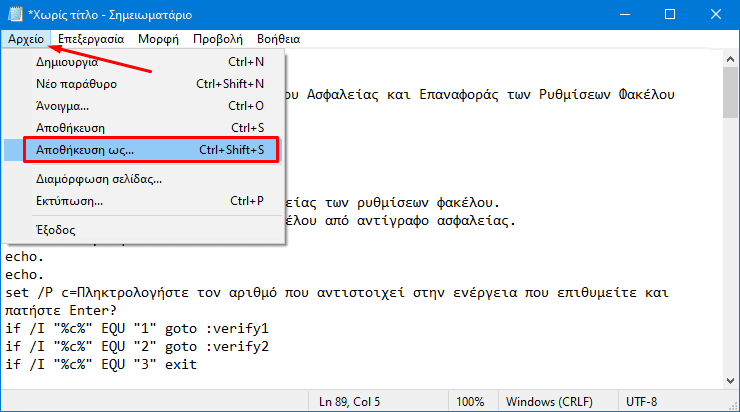The width and height of the screenshot is (740, 412).
Task: Click the text 'αντίγραφο ασφαλείας.' in editor
Action: pos(436,221)
